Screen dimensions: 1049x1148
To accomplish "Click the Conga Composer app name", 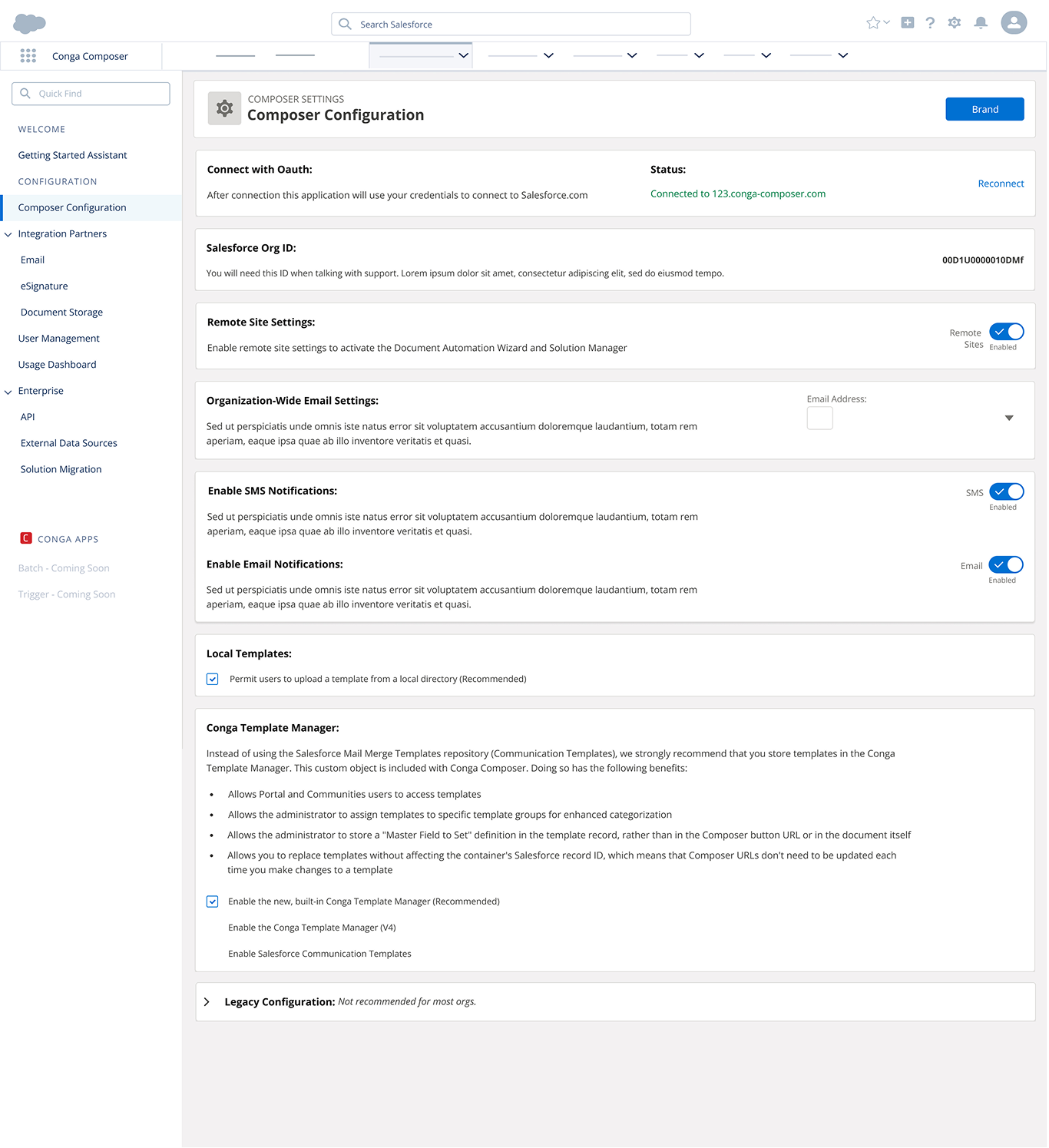I will (90, 56).
